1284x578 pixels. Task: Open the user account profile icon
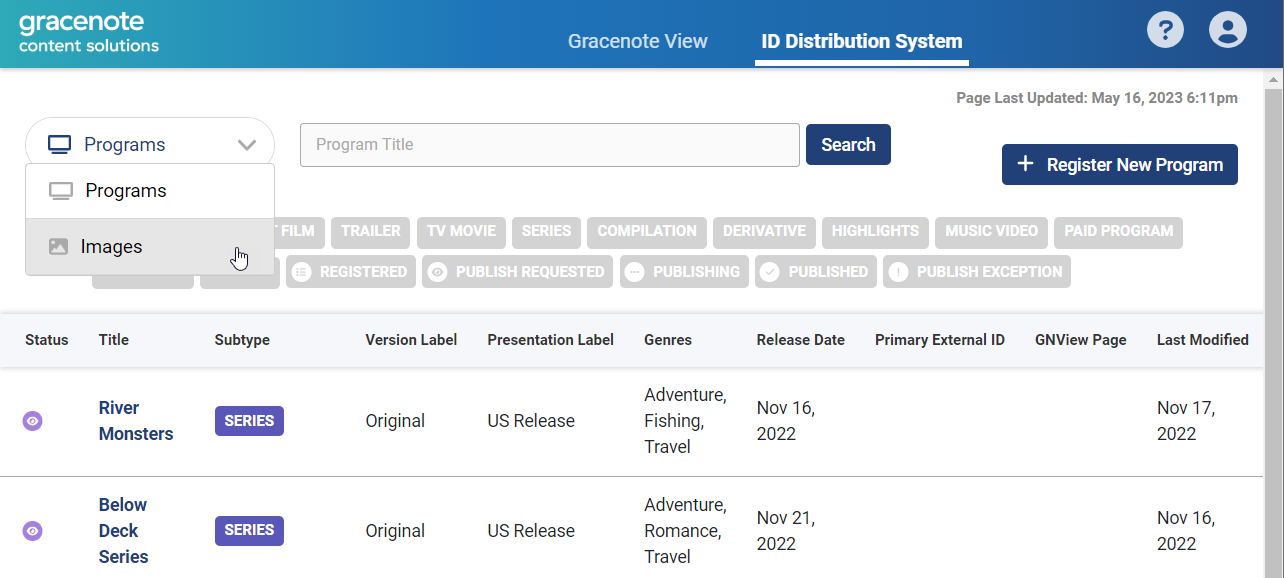tap(1227, 29)
